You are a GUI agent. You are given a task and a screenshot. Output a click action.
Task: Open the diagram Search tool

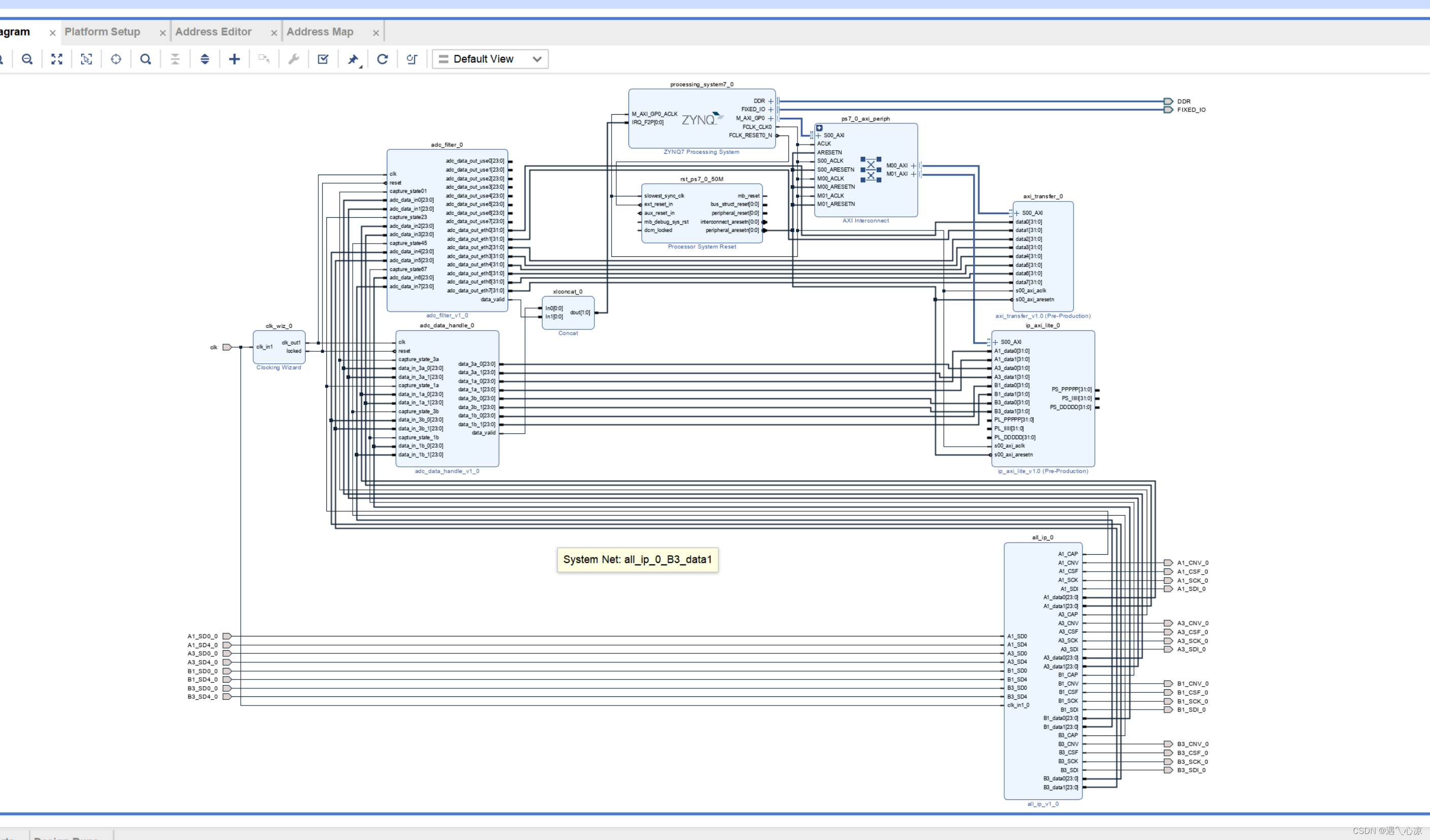click(x=145, y=59)
